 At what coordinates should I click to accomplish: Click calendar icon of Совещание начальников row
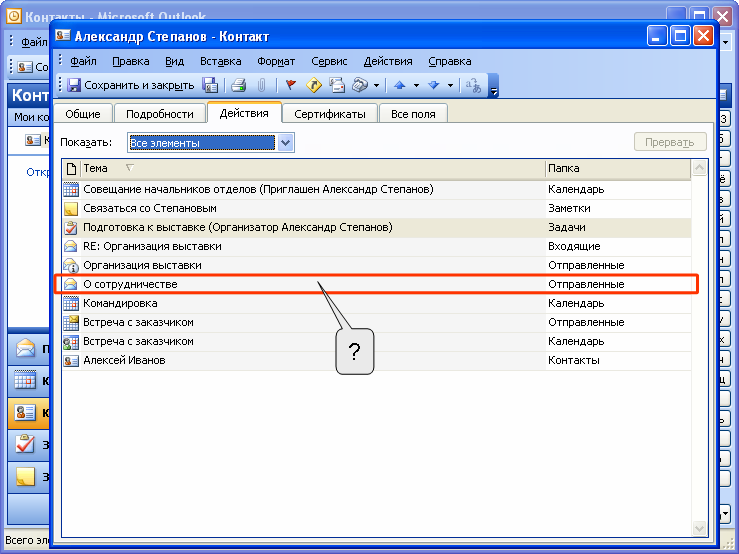[71, 190]
